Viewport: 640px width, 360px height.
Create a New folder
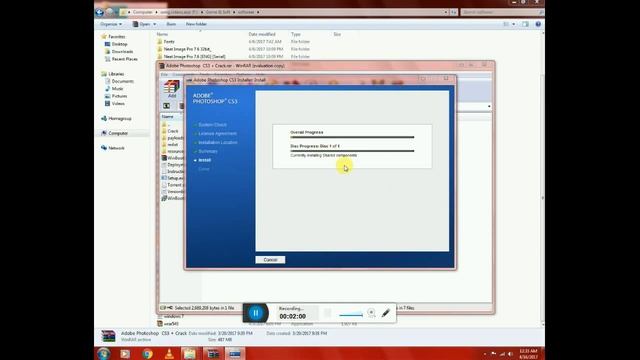pyautogui.click(x=196, y=24)
